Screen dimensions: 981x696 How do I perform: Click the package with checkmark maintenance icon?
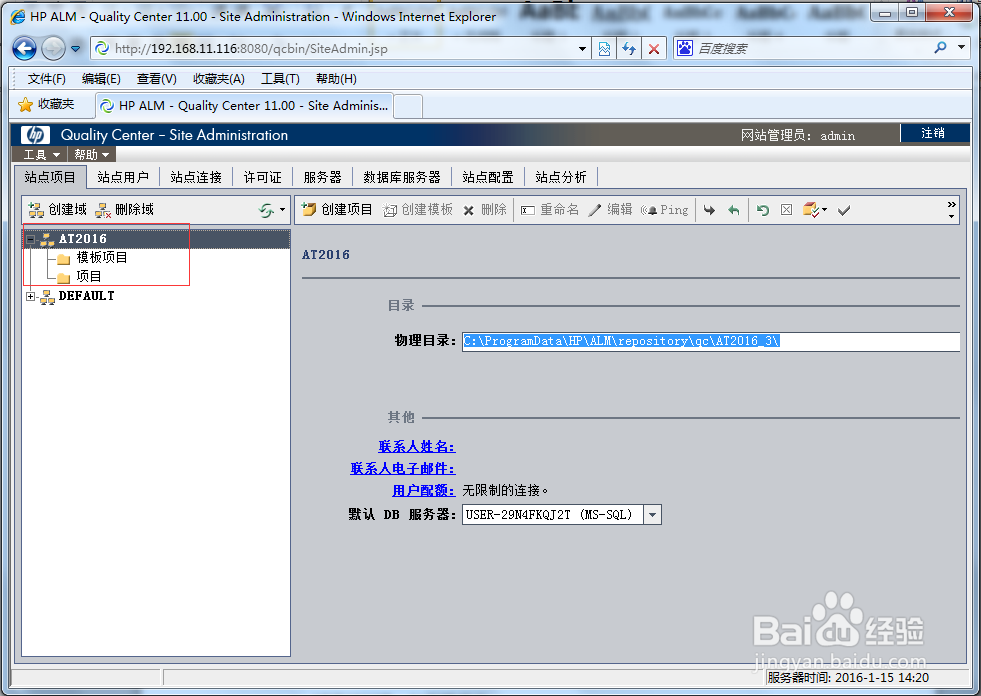coord(811,210)
